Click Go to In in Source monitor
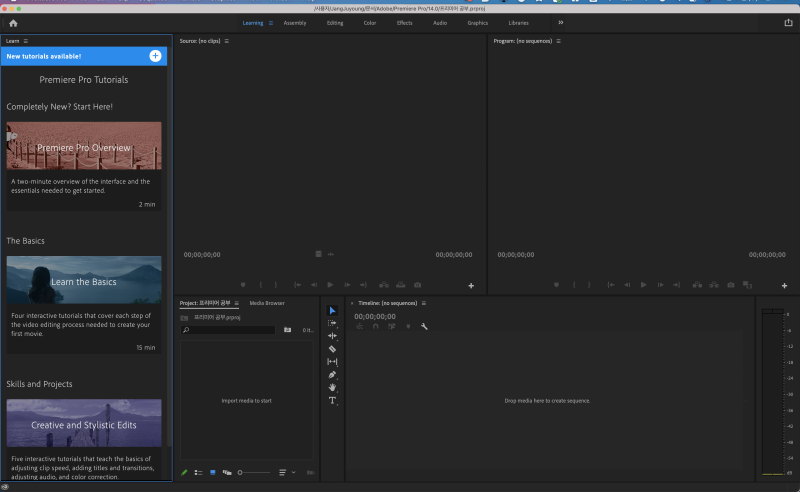Screen dimensions: 800x492 (297, 285)
